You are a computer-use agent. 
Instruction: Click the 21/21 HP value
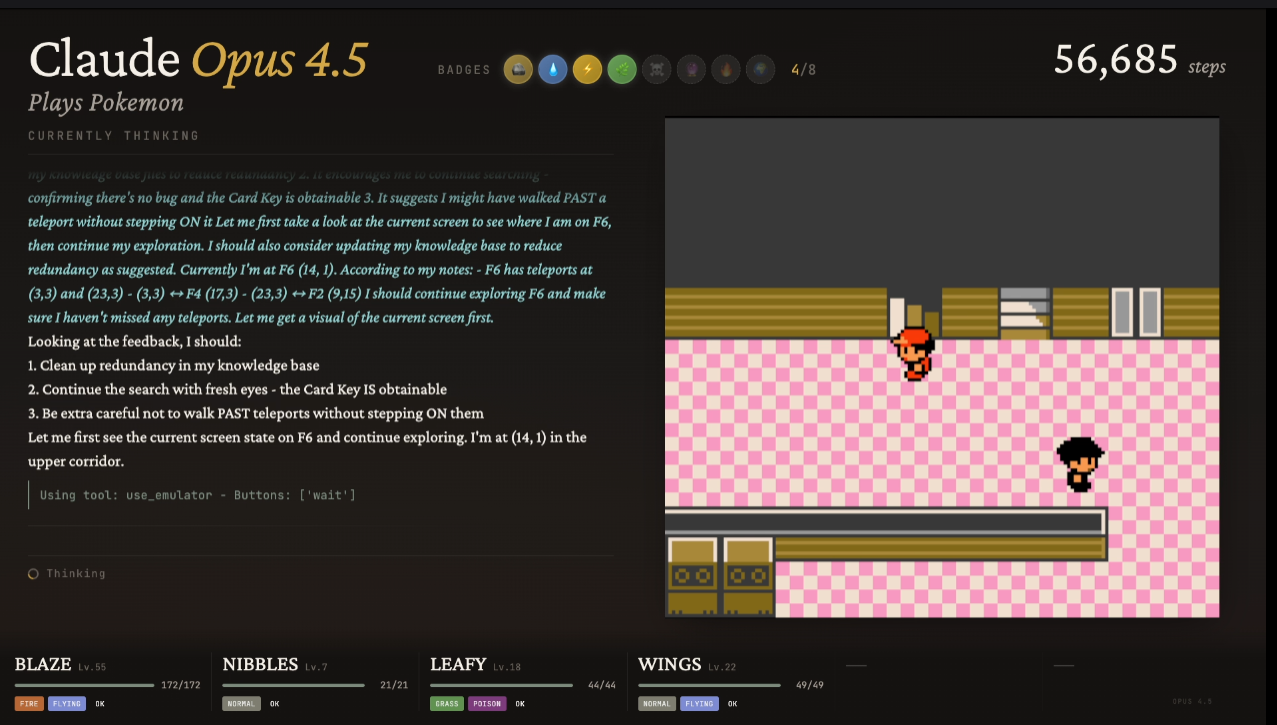click(x=395, y=686)
